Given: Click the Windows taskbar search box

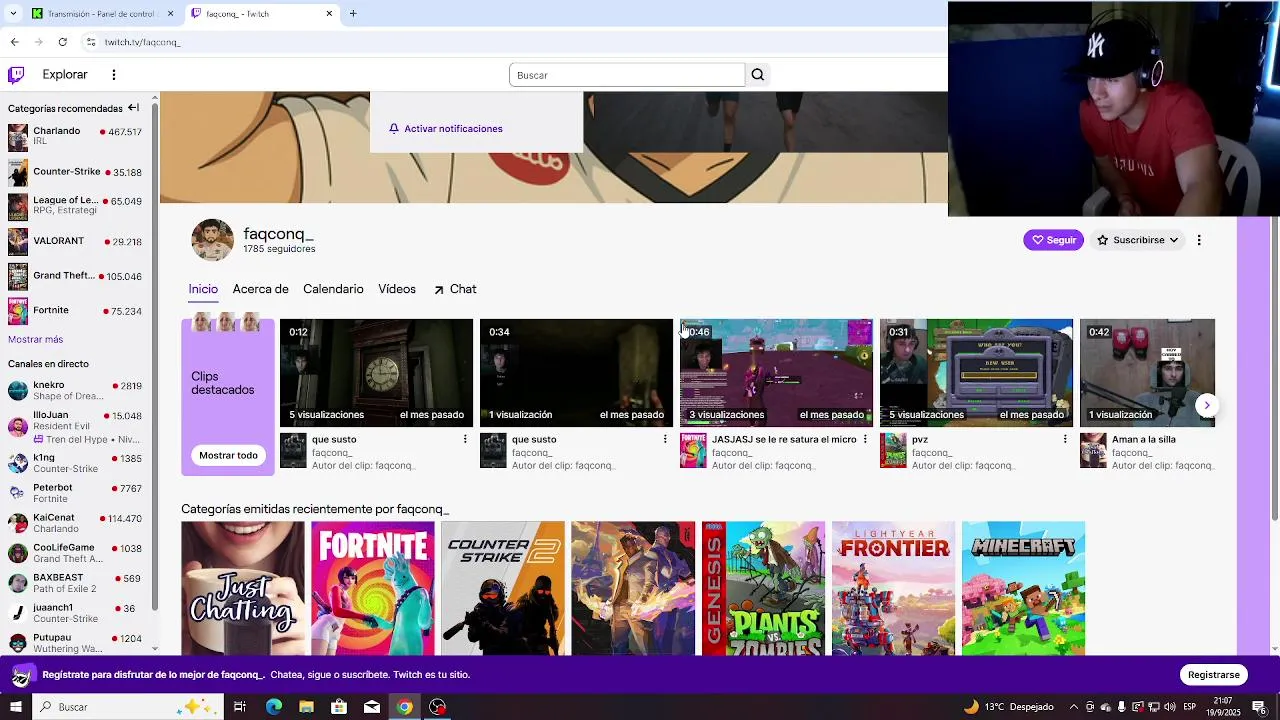Looking at the screenshot, I should tap(129, 707).
